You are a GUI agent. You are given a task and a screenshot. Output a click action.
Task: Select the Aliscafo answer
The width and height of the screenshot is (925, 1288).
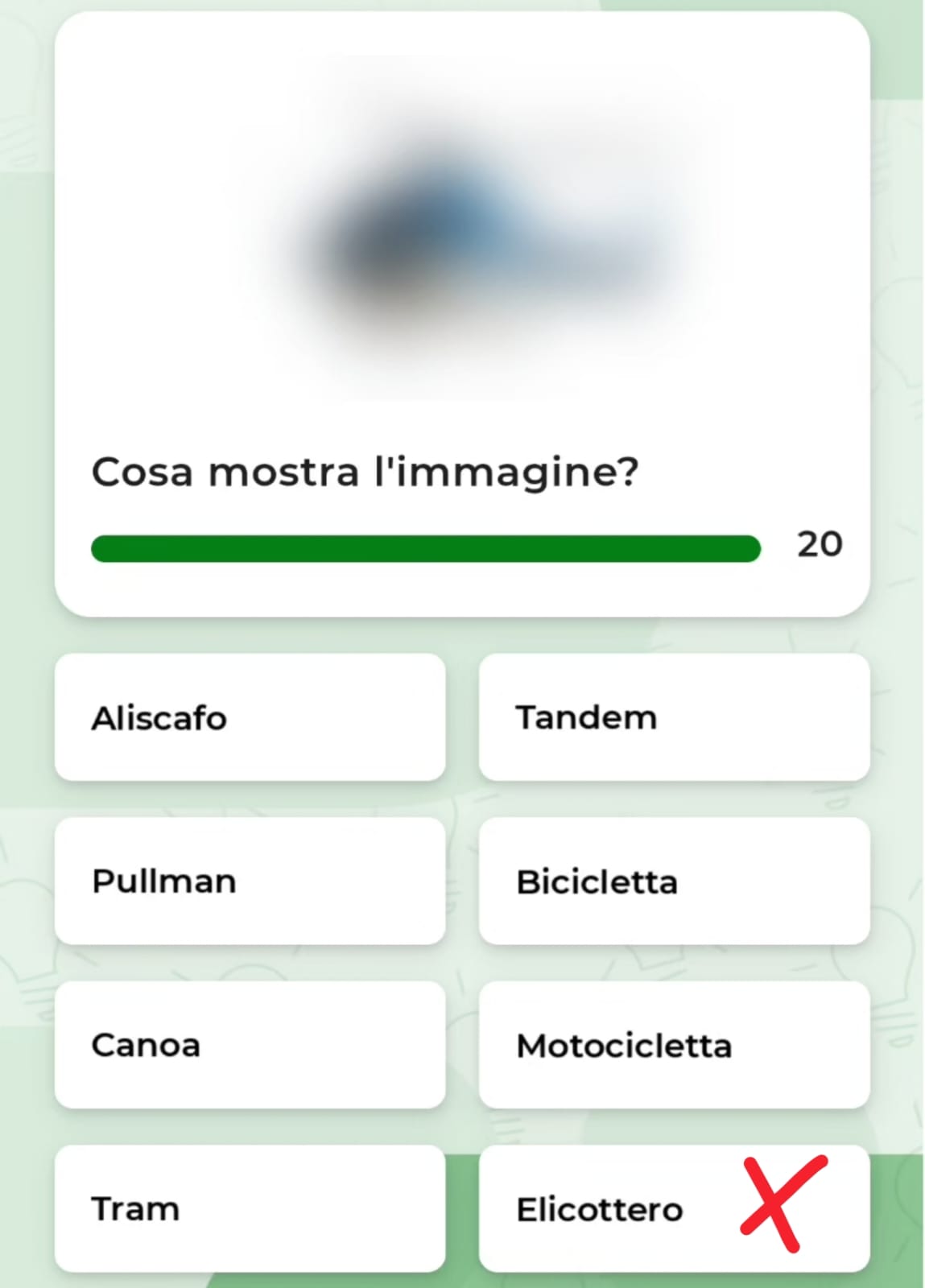click(250, 717)
